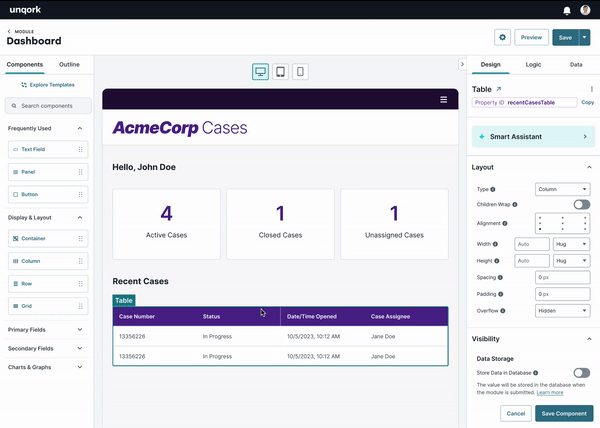
Task: Open the Learn more link
Action: coord(550,393)
